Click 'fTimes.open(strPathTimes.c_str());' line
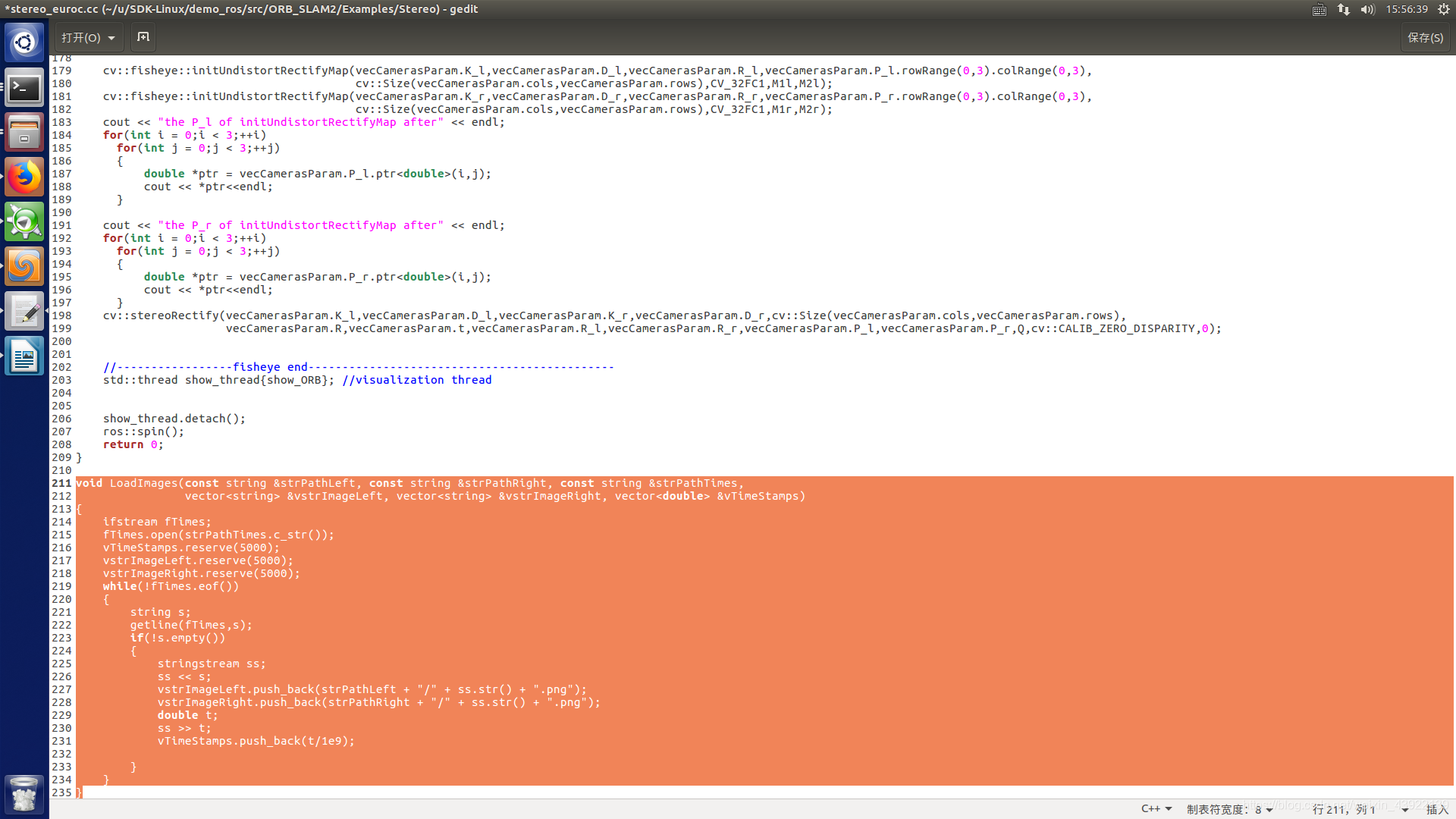This screenshot has width=1456, height=819. pyautogui.click(x=218, y=535)
